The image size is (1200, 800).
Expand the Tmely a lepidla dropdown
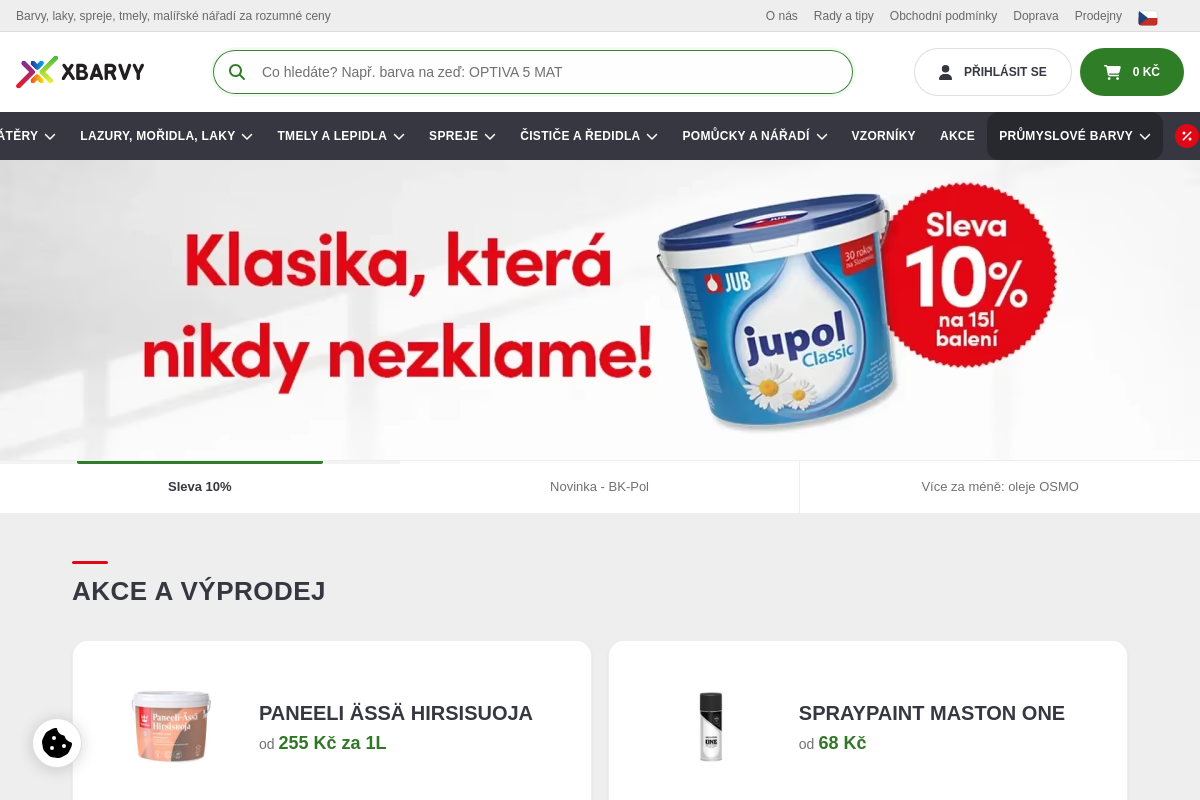[341, 136]
